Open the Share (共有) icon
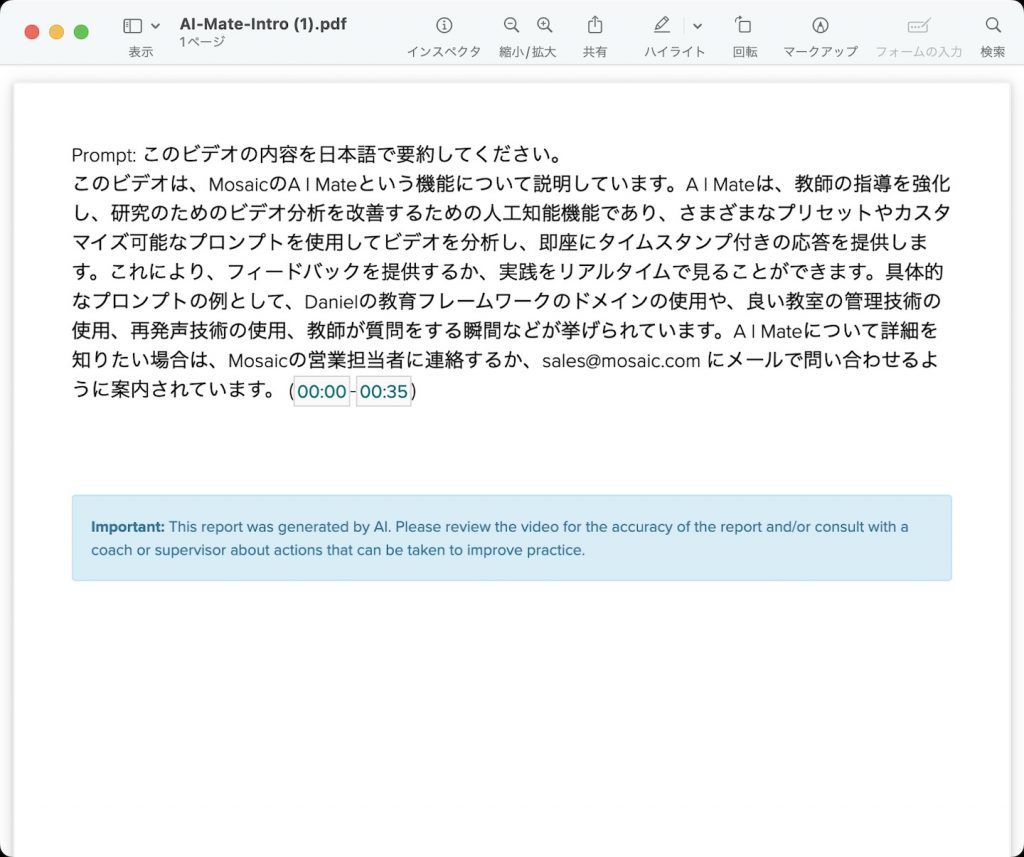Viewport: 1024px width, 857px height. tap(595, 25)
